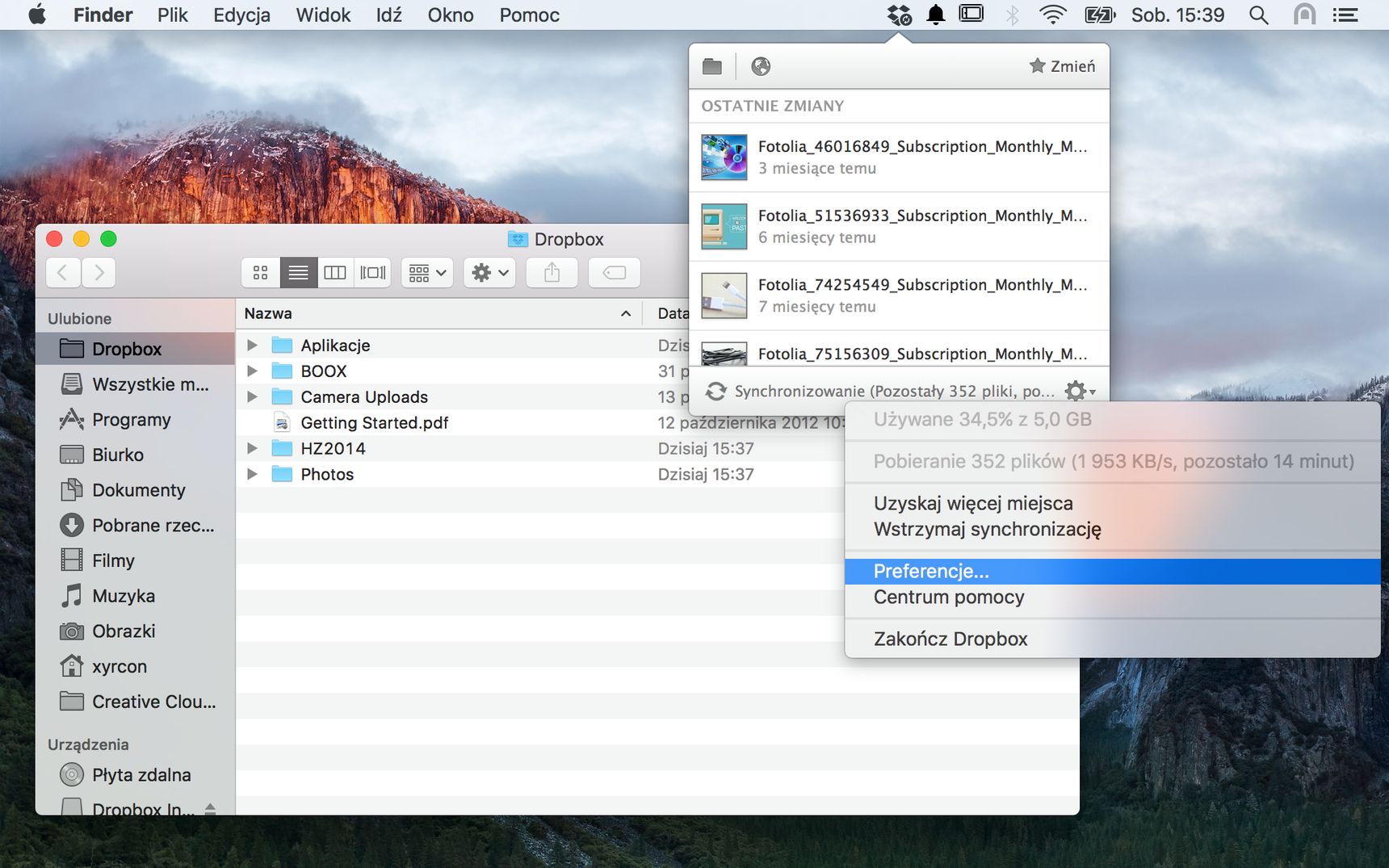Open the Pomoc menu
The image size is (1389, 868).
[529, 15]
